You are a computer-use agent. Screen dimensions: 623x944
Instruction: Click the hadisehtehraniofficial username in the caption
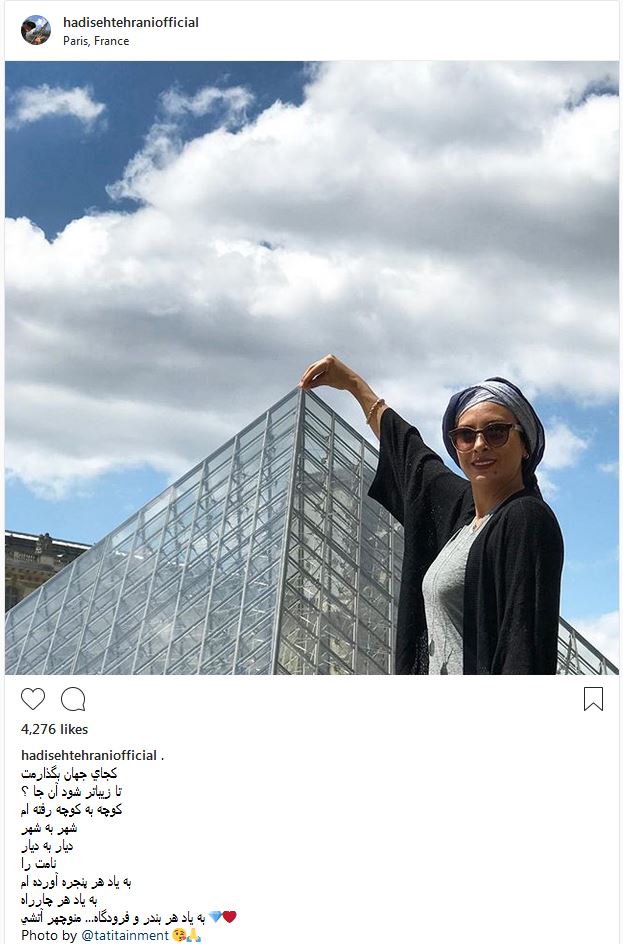coord(89,755)
